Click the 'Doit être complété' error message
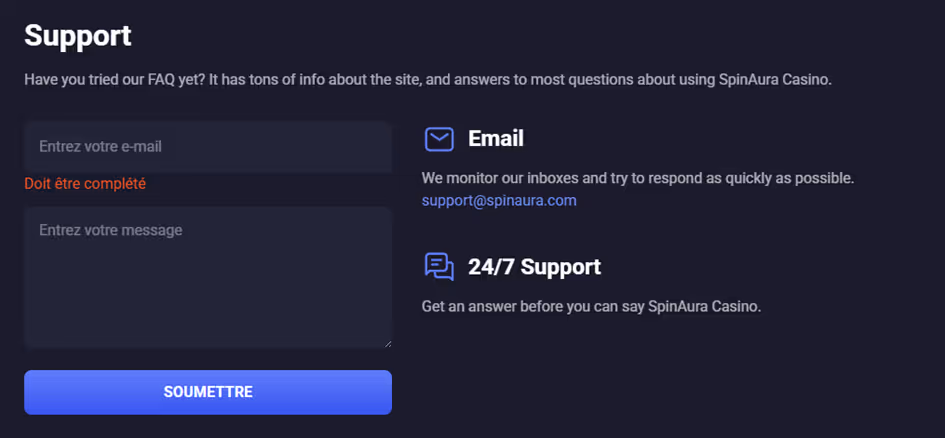 [x=85, y=184]
